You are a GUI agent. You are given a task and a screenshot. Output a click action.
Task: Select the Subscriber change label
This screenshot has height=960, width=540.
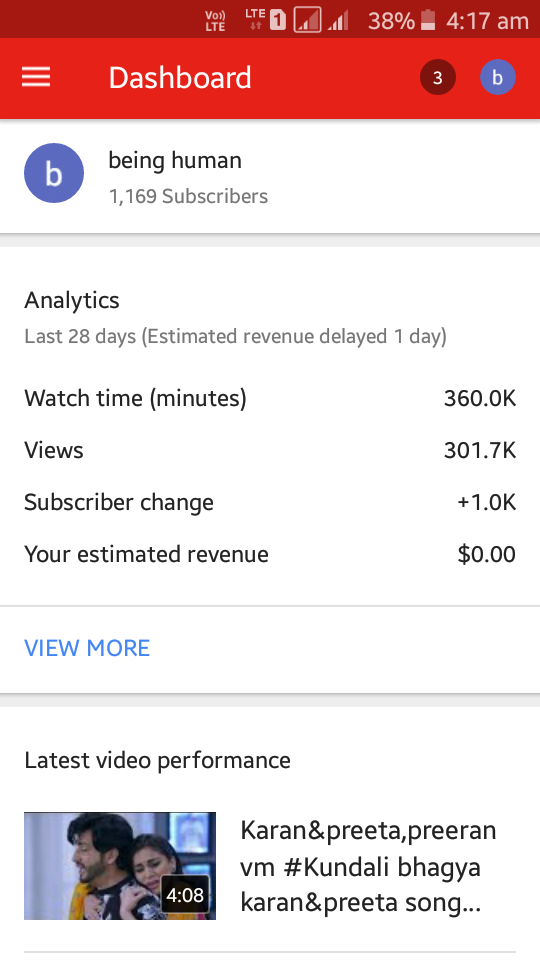tap(119, 503)
